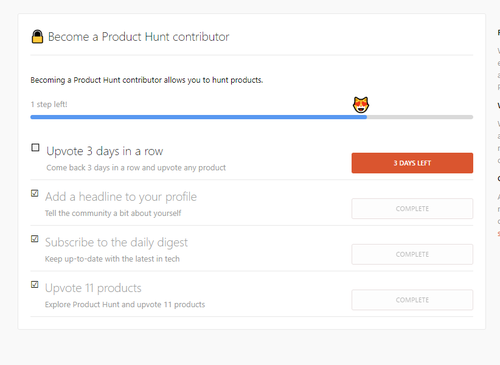Select the Subscribe to the daily digest title
Screen dimensions: 500x365
[x=116, y=243]
